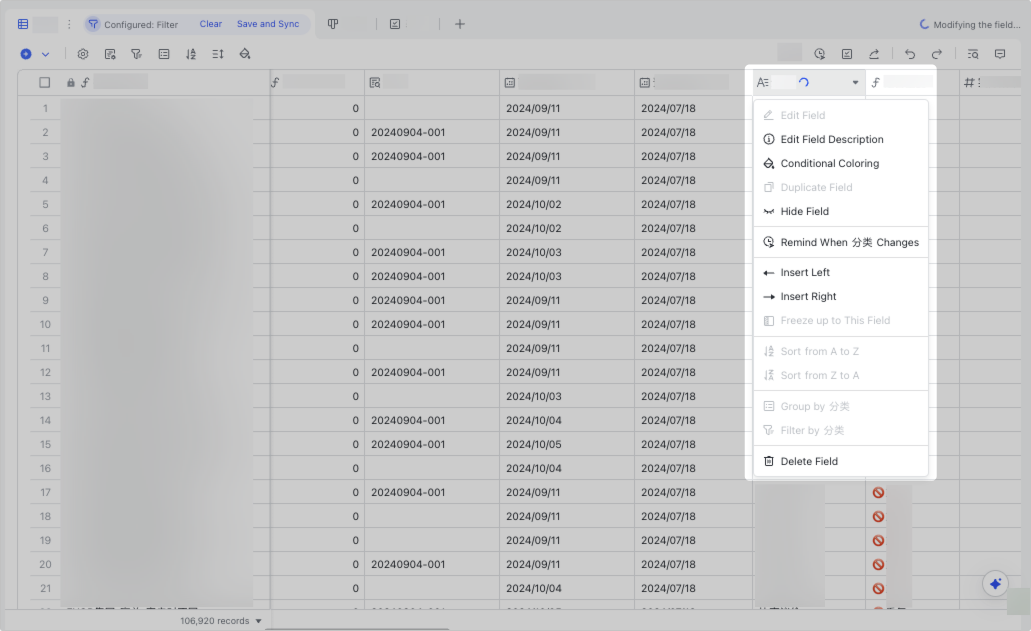Screen dimensions: 1031x631
Task: Open the paint bucket coloring tool in toolbar
Action: tap(245, 54)
